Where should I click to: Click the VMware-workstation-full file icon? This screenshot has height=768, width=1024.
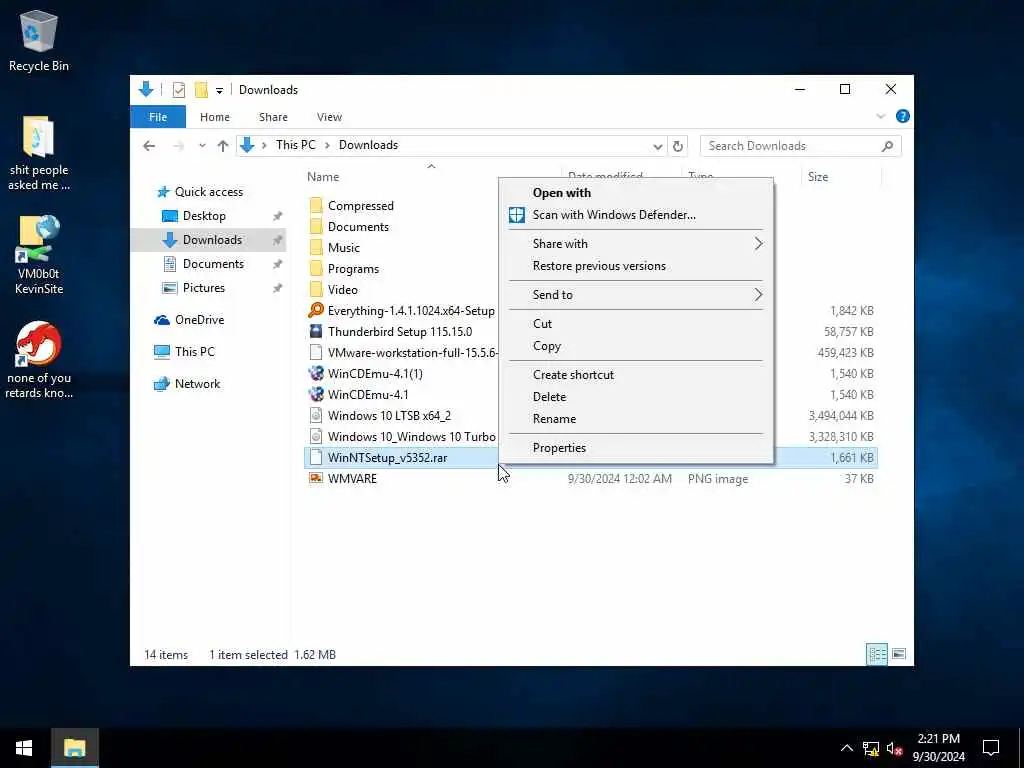(x=316, y=352)
